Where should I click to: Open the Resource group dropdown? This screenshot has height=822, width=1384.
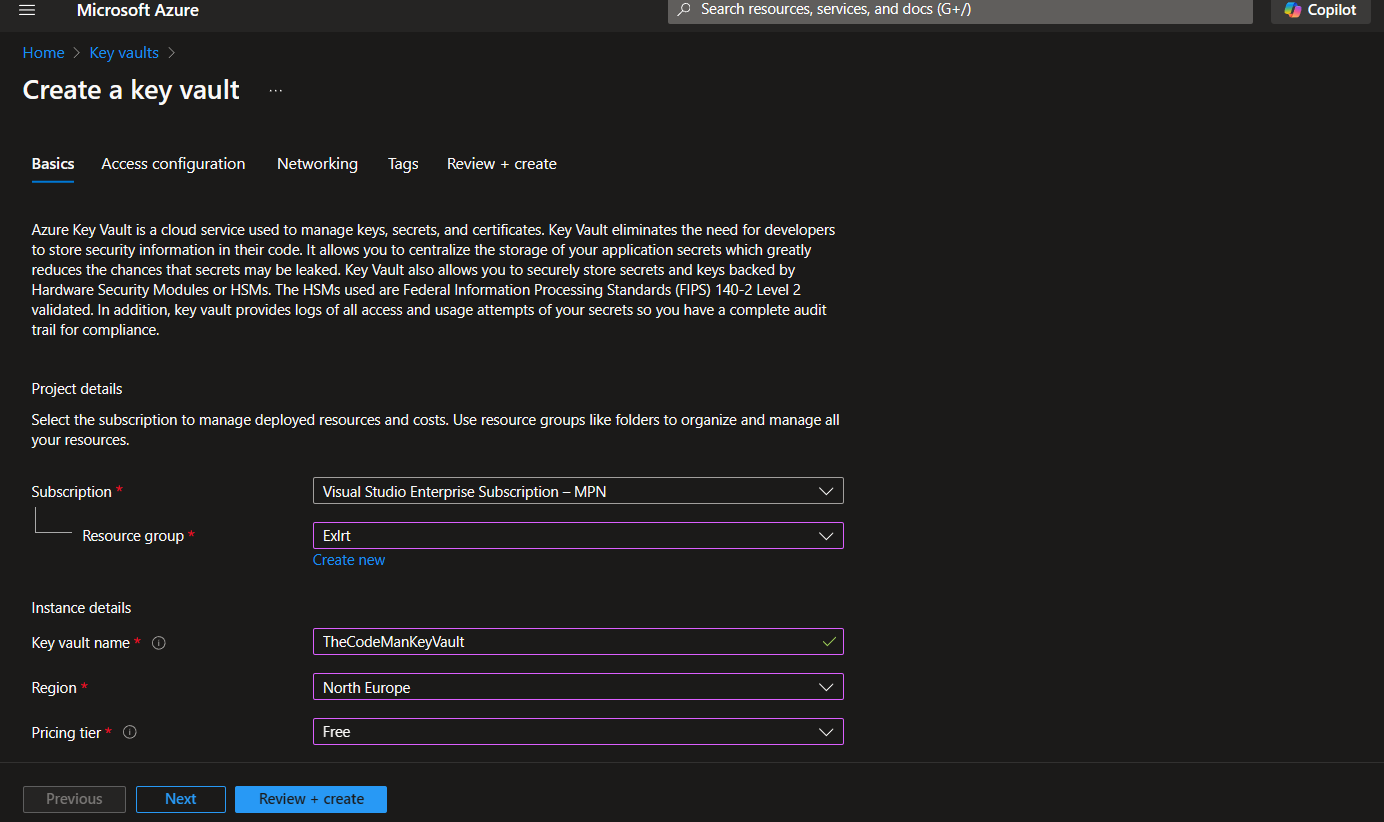(578, 536)
